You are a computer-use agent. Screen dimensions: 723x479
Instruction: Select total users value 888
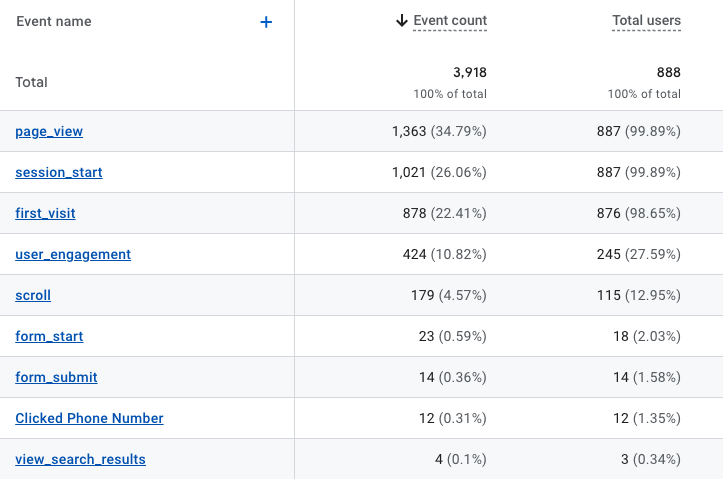(x=669, y=72)
